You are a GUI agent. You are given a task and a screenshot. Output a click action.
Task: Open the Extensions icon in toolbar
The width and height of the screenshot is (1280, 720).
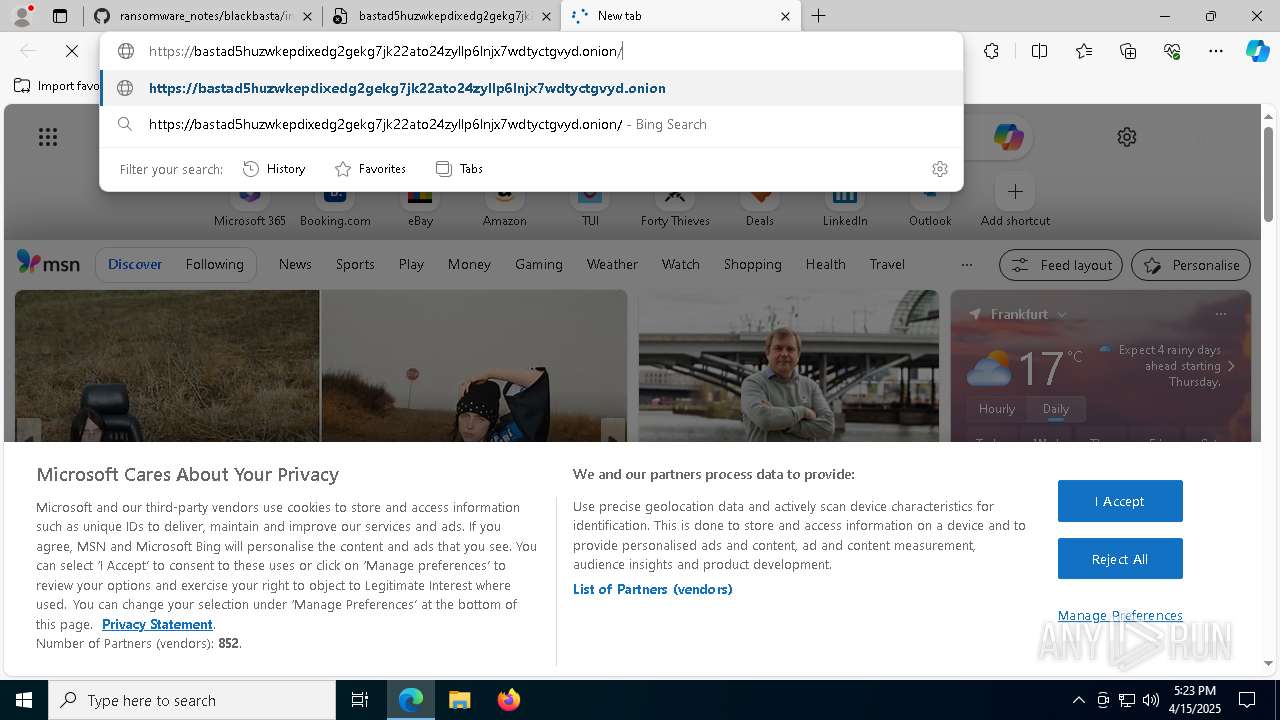991,51
